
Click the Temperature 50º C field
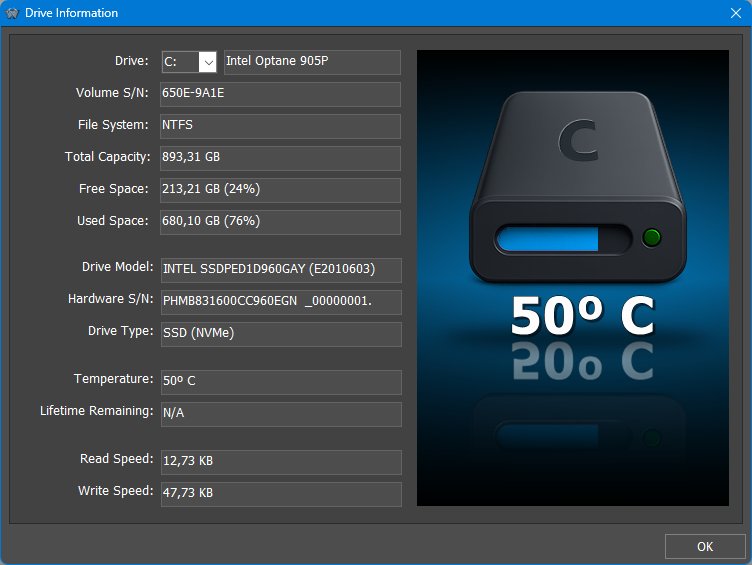[x=281, y=382]
